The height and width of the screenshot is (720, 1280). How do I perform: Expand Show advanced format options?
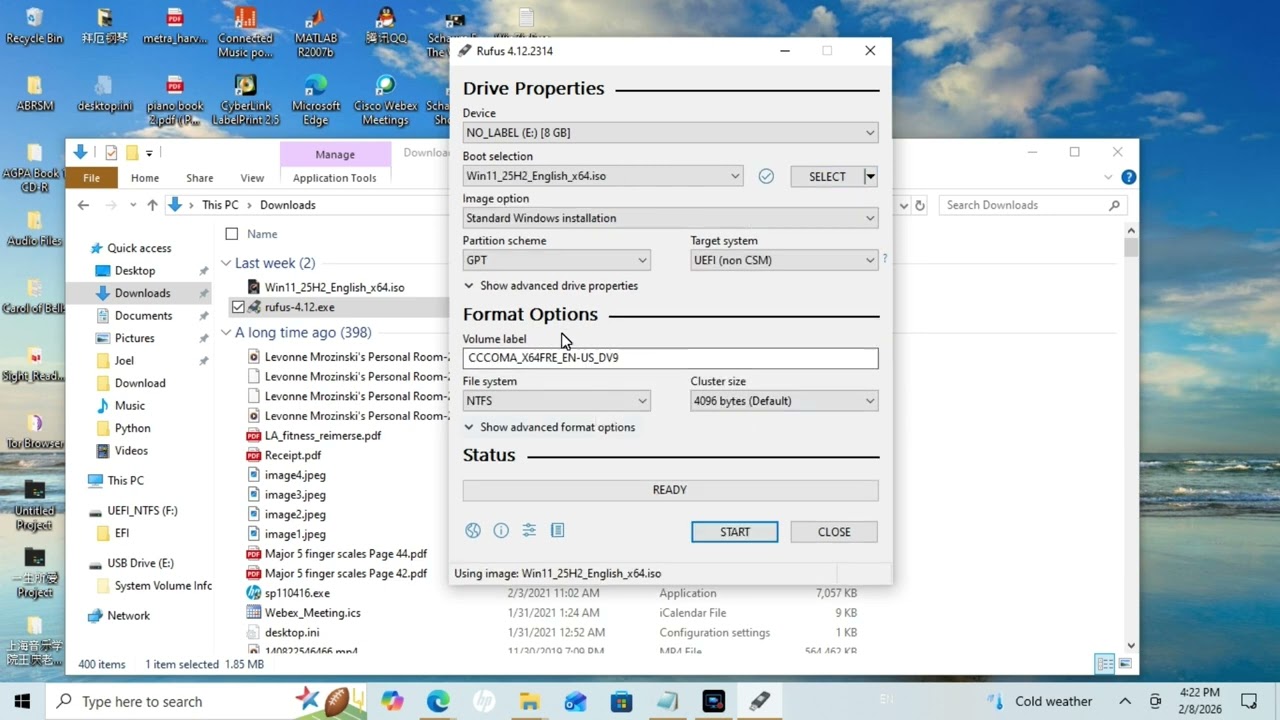pyautogui.click(x=549, y=427)
